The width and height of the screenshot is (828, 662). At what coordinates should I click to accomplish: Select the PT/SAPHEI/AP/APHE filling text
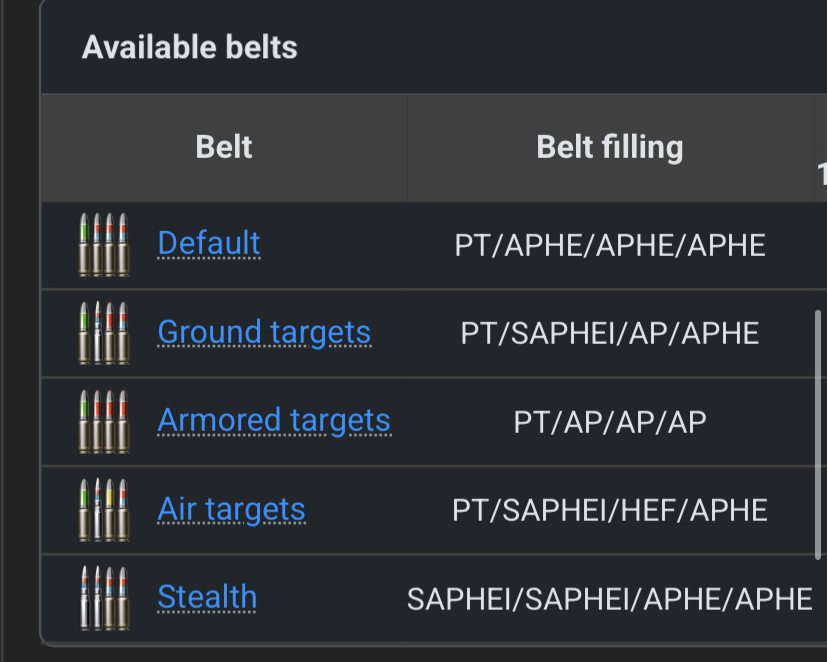pyautogui.click(x=610, y=333)
